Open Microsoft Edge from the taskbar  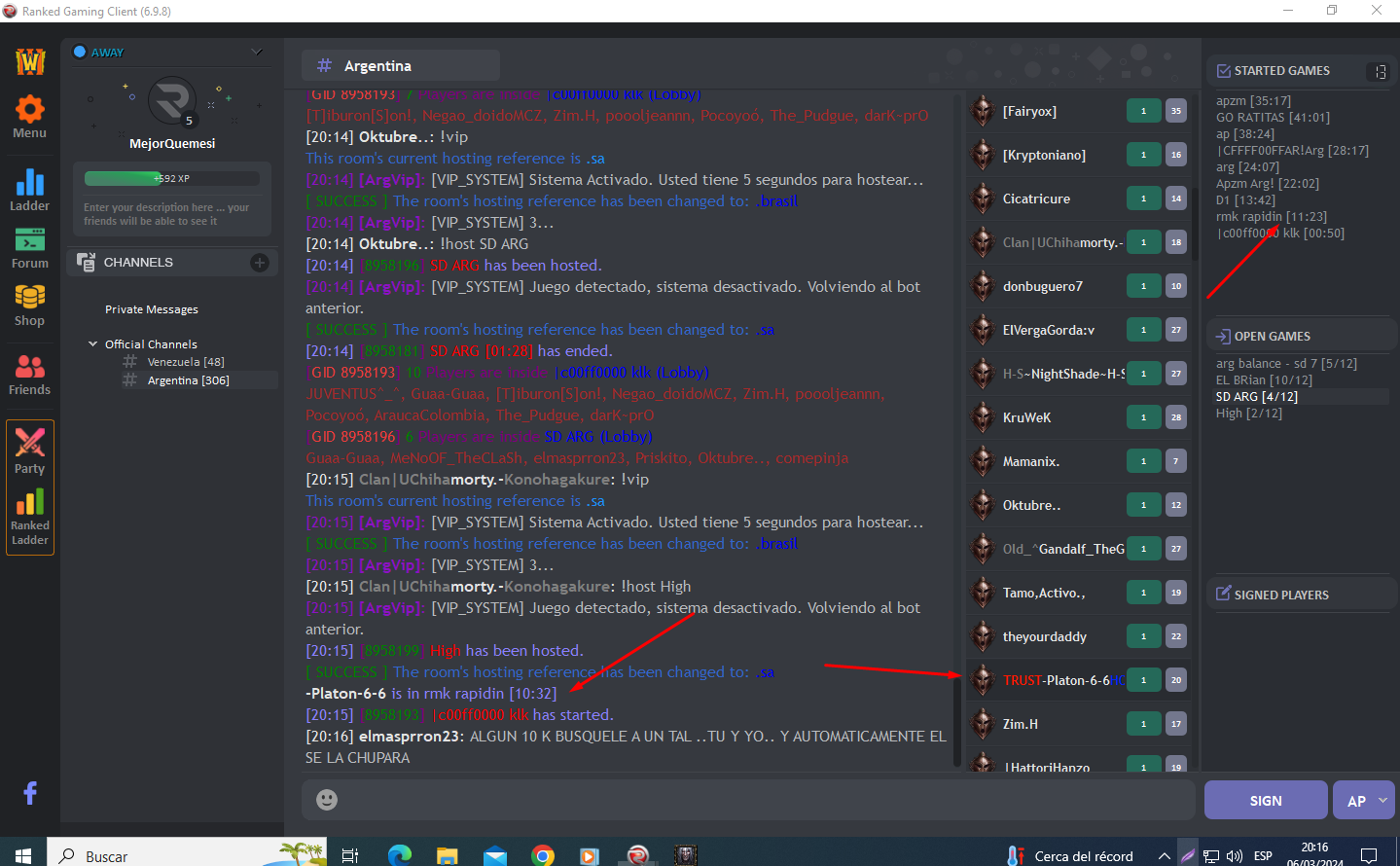coord(400,855)
